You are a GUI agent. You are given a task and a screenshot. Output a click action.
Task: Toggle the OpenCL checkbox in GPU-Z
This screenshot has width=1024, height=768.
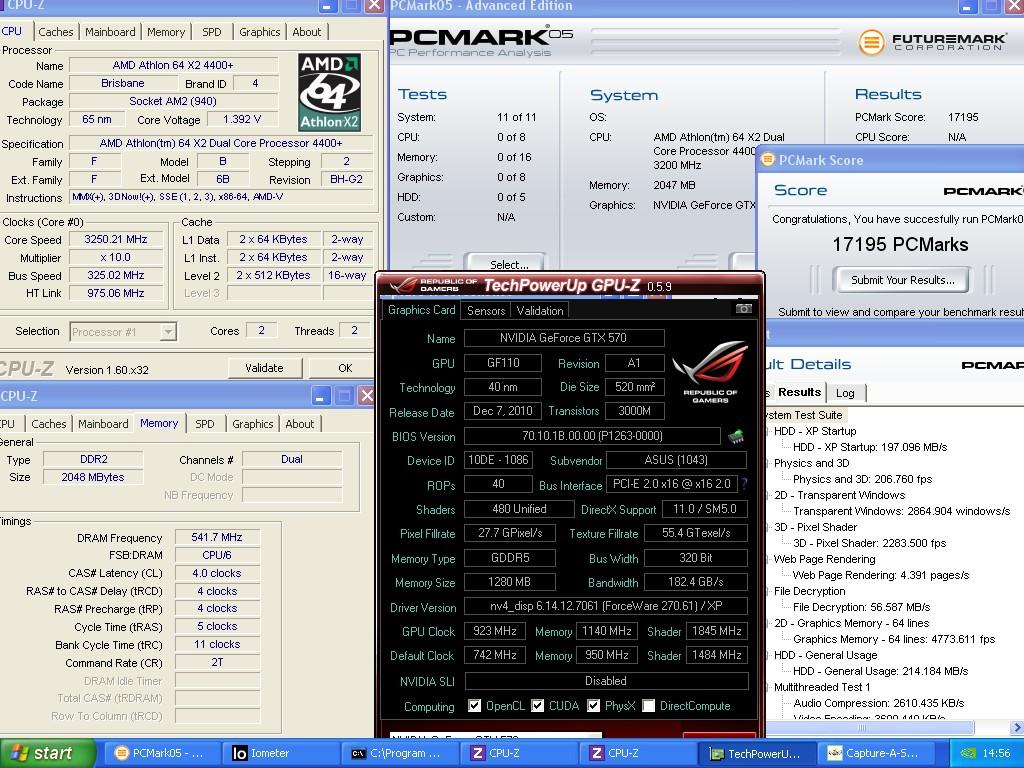point(474,705)
